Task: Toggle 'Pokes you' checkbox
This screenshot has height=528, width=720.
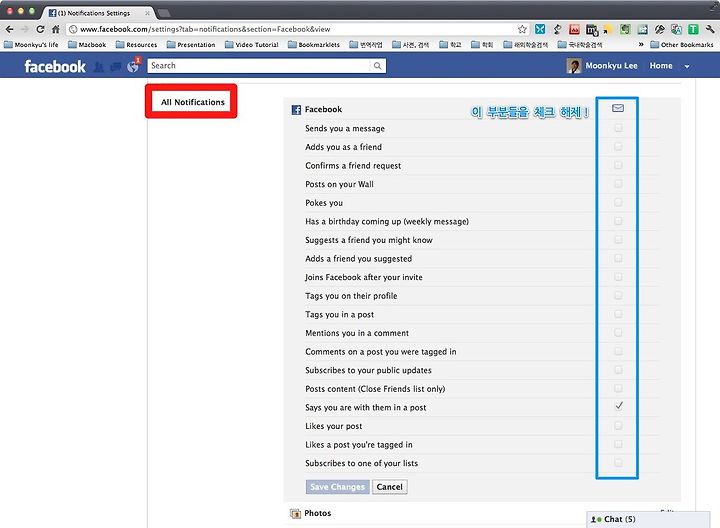Action: 618,202
